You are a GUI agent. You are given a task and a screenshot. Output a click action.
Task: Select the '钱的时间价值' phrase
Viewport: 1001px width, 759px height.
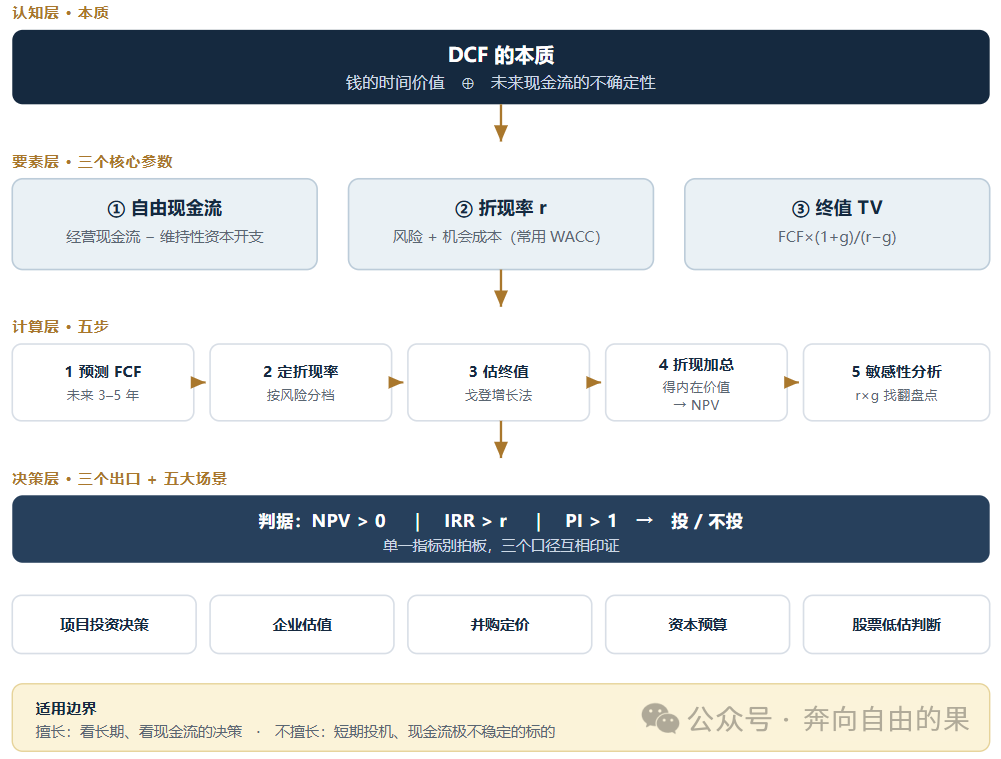pyautogui.click(x=395, y=83)
